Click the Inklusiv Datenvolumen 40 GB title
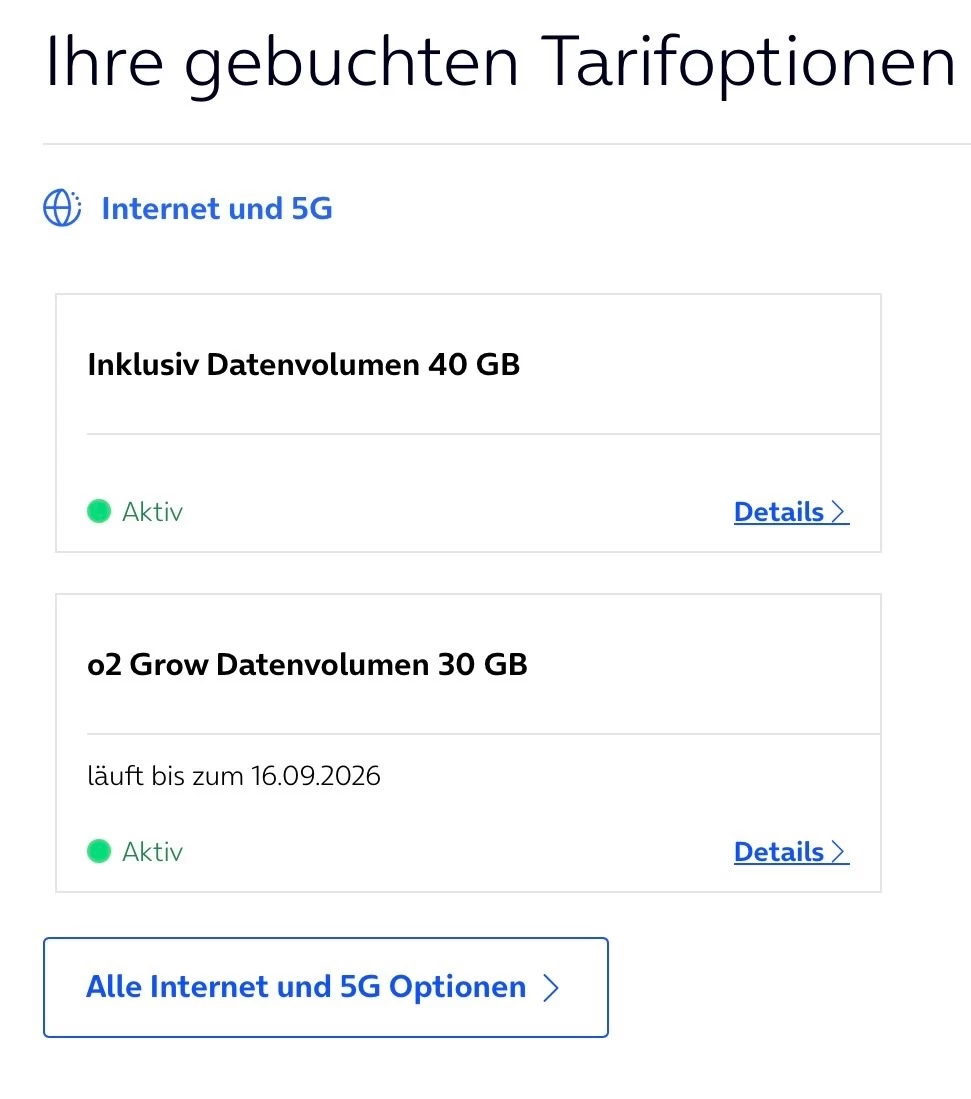This screenshot has width=971, height=1099. pyautogui.click(x=304, y=364)
